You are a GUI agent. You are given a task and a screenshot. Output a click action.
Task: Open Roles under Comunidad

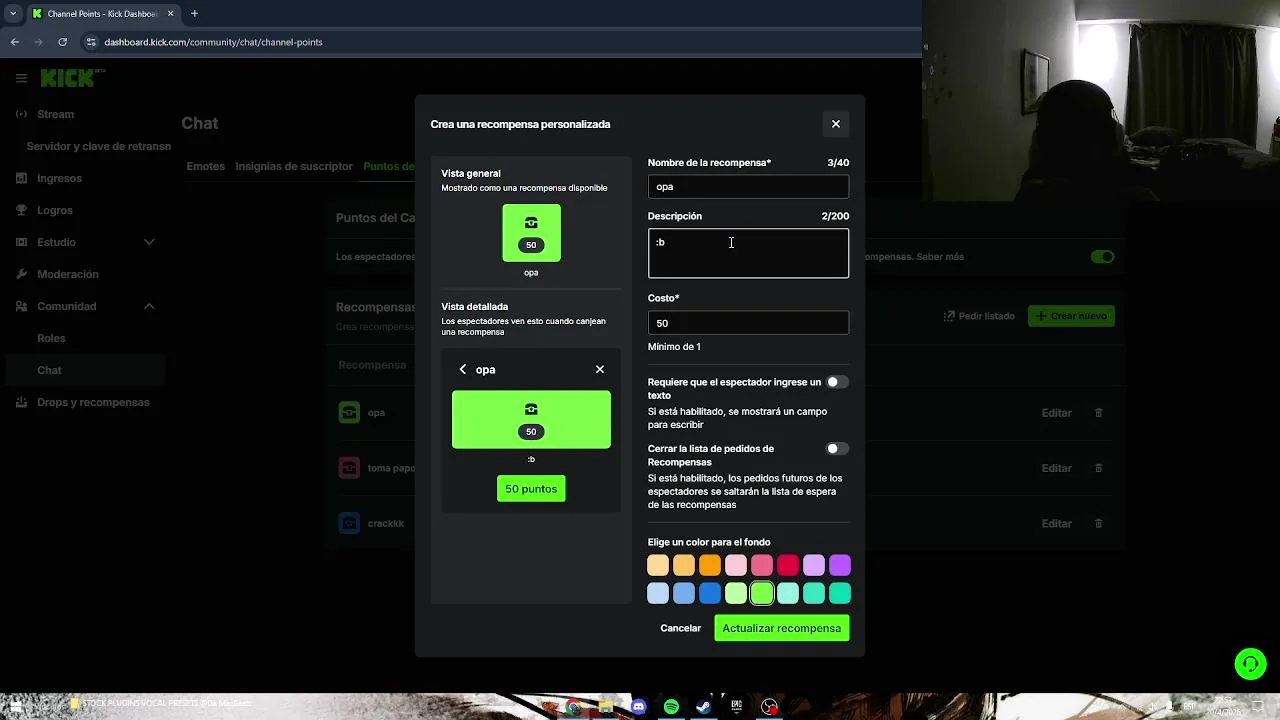[51, 338]
